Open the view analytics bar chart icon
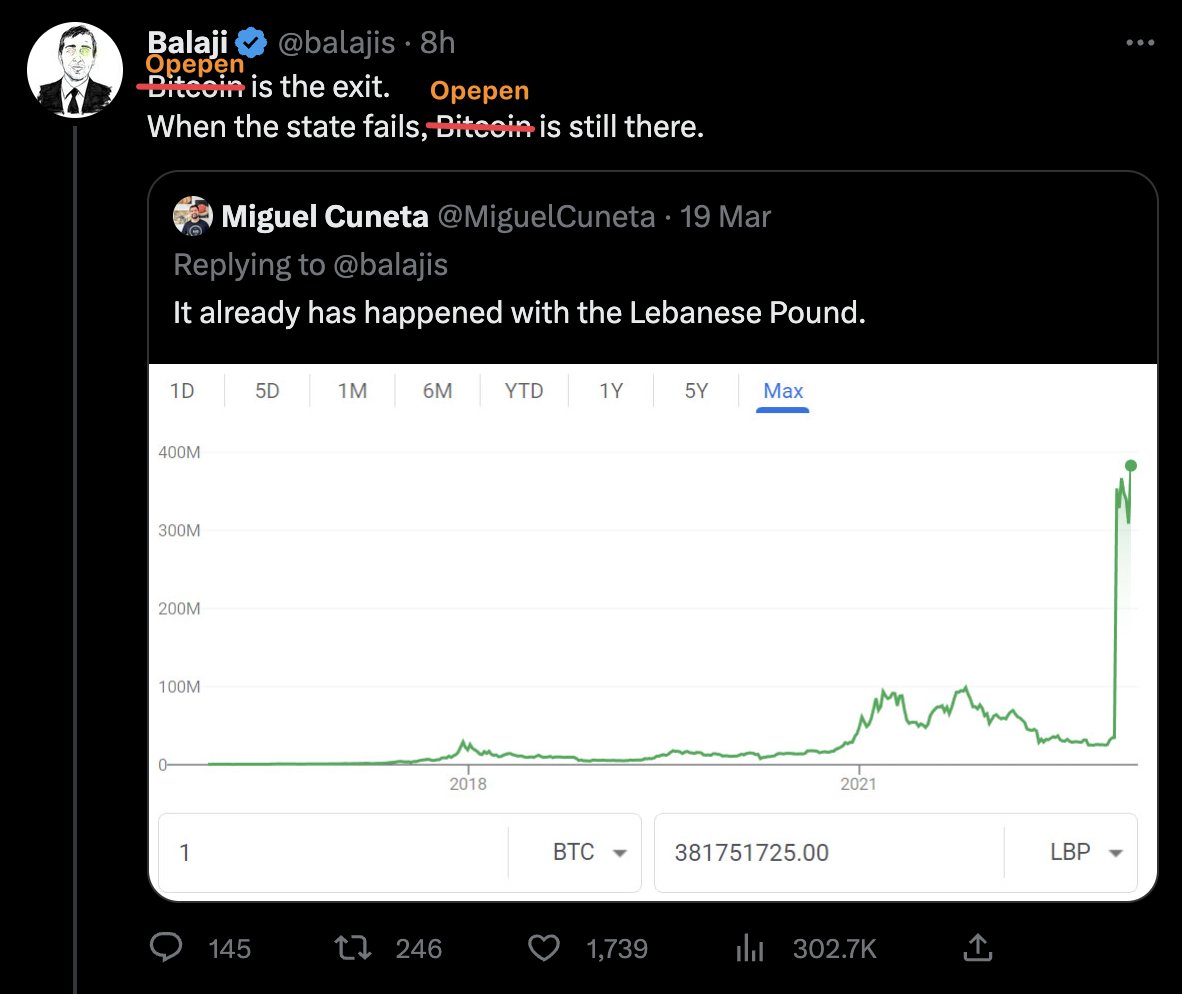The height and width of the screenshot is (994, 1182). [750, 947]
